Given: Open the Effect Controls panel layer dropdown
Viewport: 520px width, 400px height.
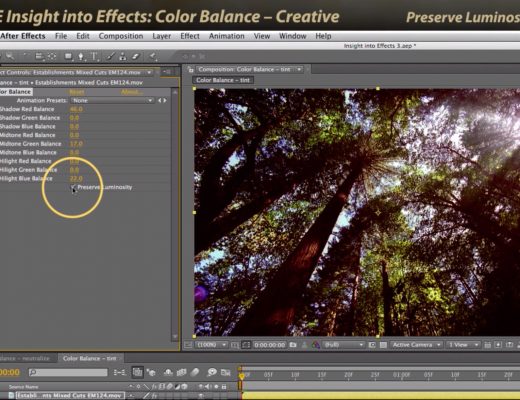Looking at the screenshot, I should (x=149, y=72).
